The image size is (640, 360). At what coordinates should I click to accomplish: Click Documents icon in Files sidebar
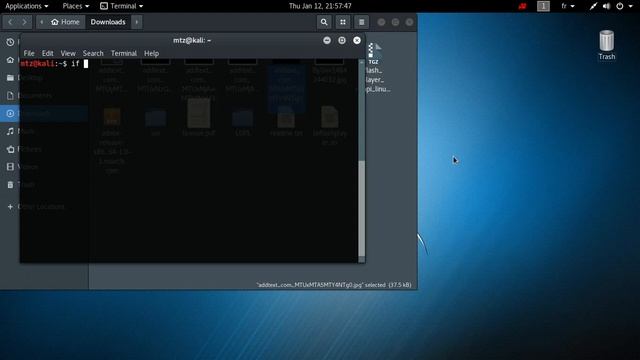pyautogui.click(x=10, y=96)
